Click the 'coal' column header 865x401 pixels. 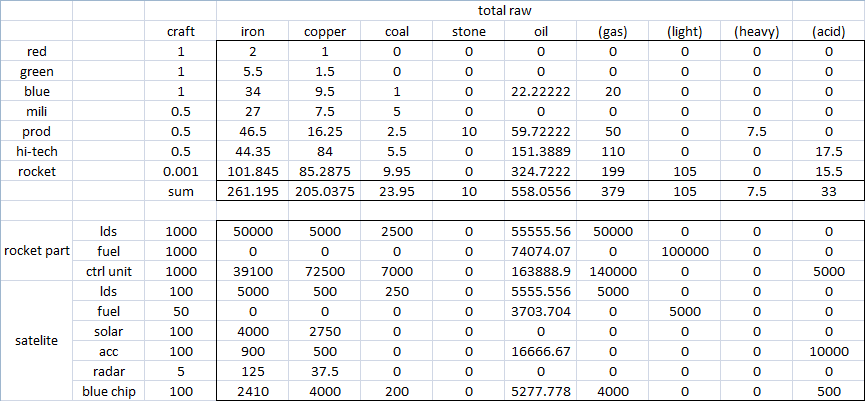(397, 31)
